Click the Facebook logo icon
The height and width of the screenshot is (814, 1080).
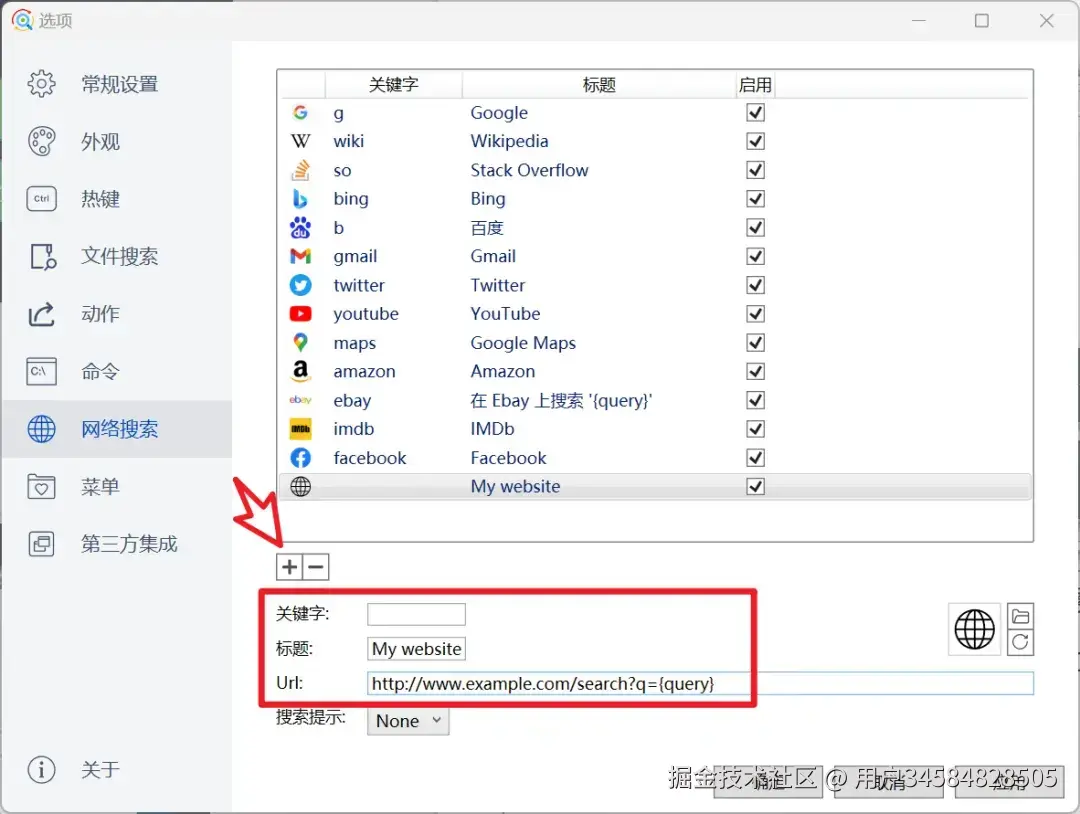[300, 458]
